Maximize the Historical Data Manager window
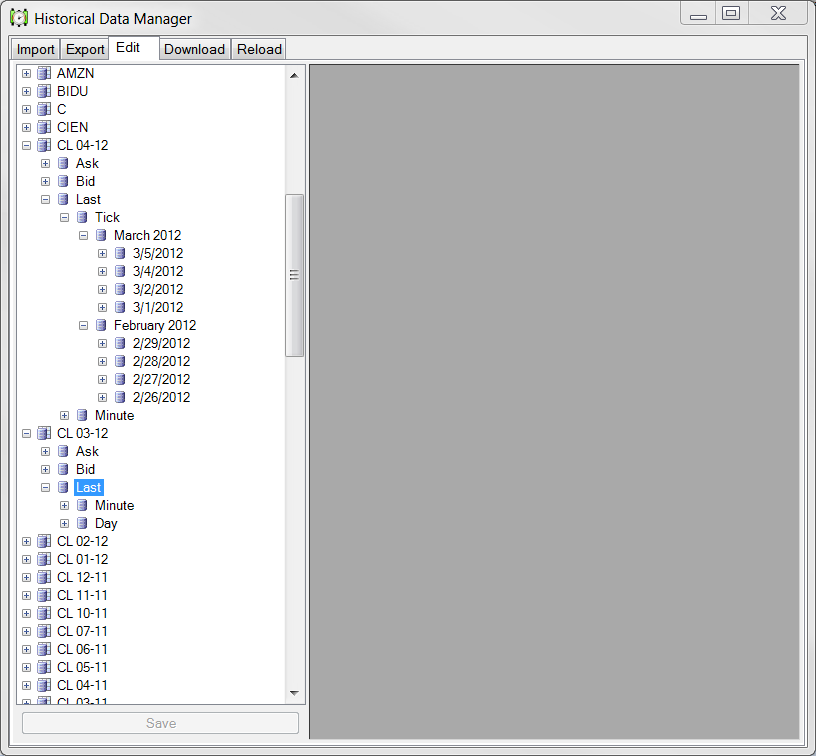Viewport: 816px width, 756px height. tap(731, 14)
